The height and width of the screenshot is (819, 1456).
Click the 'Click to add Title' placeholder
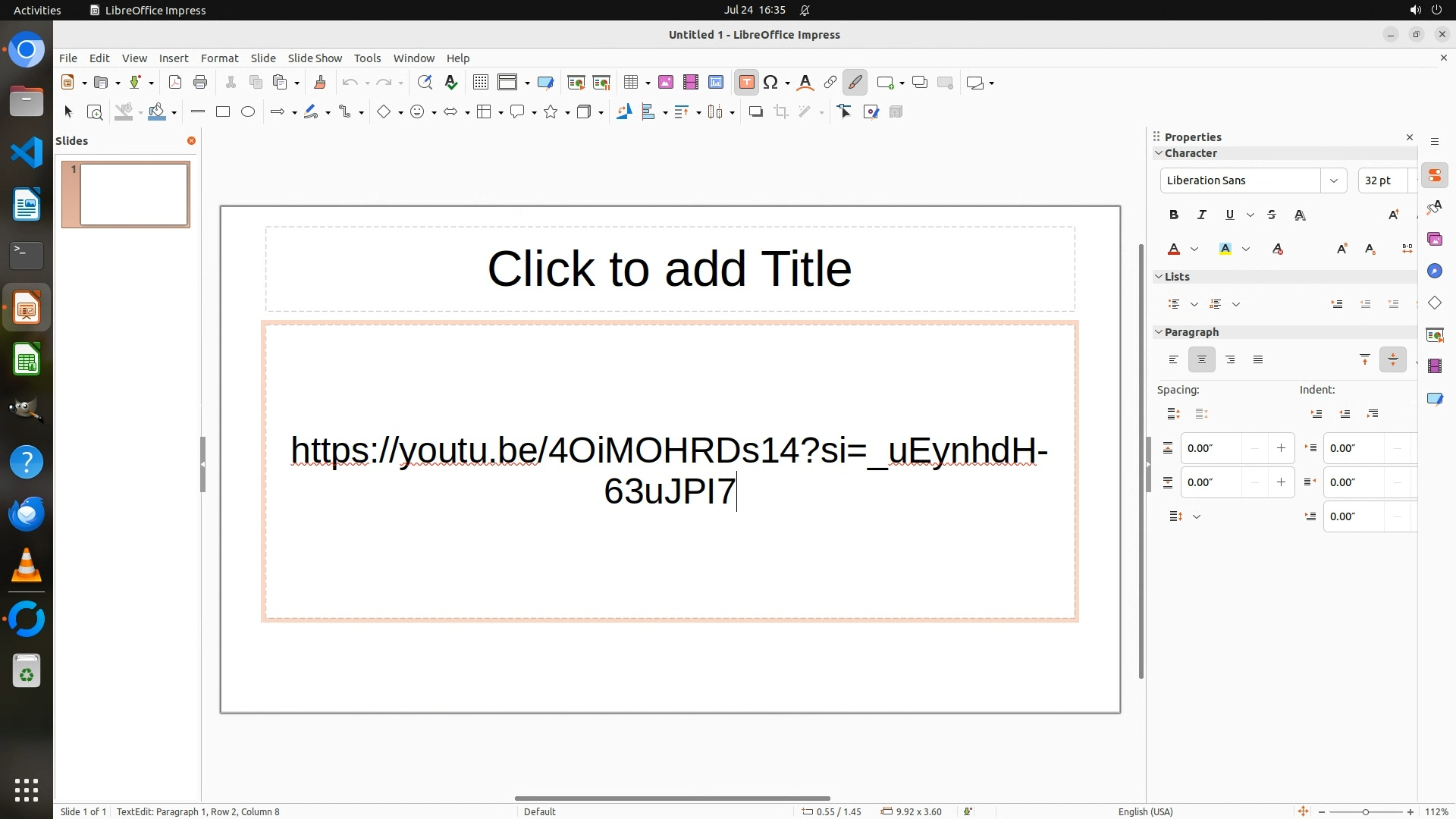pyautogui.click(x=670, y=269)
